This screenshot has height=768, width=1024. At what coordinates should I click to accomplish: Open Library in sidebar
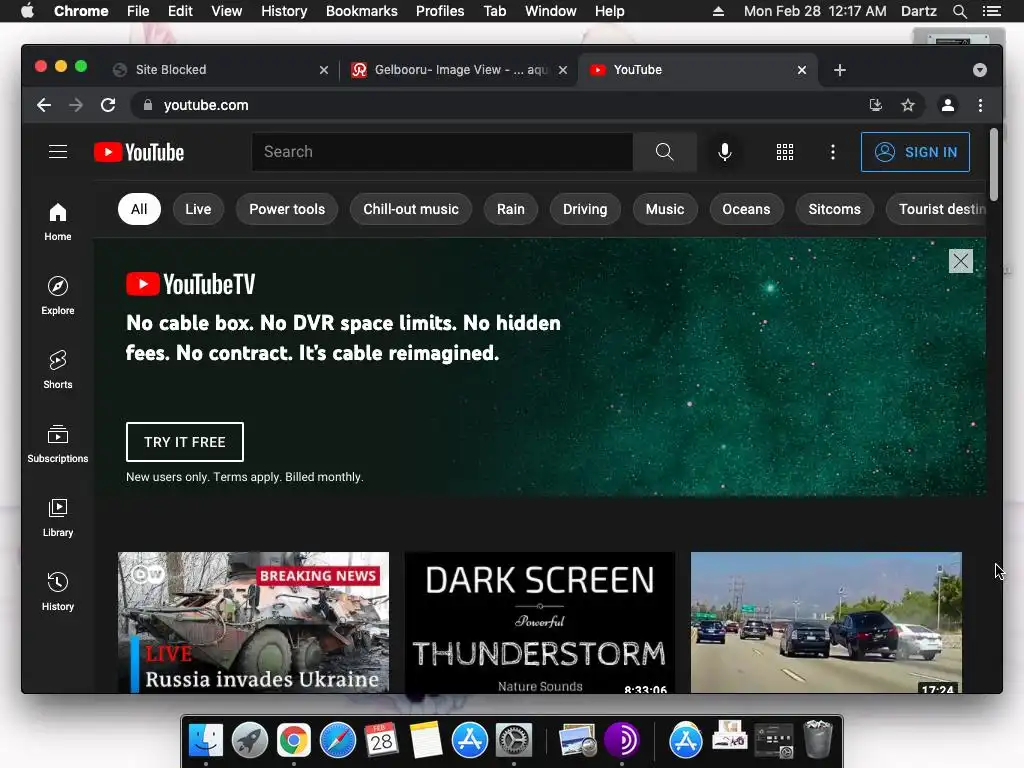(x=57, y=518)
